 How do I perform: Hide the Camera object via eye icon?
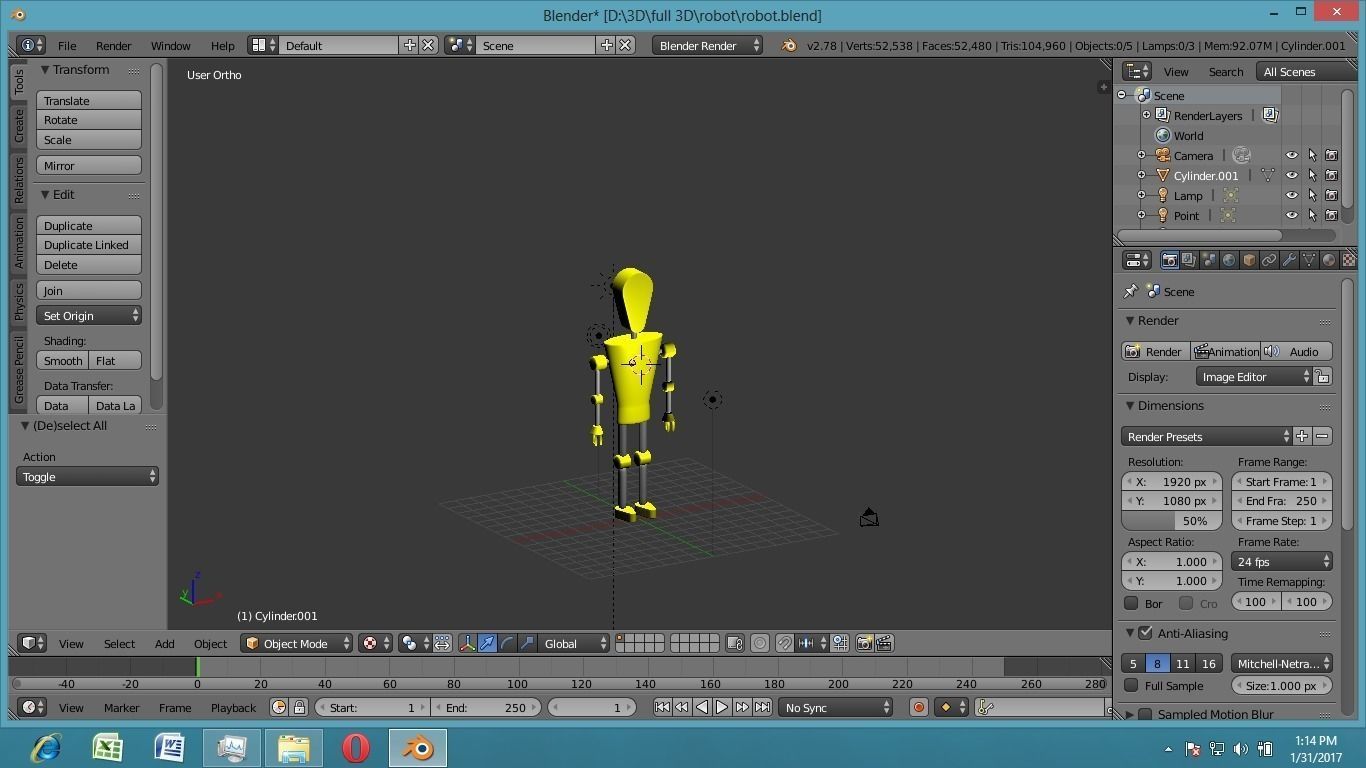(1292, 156)
